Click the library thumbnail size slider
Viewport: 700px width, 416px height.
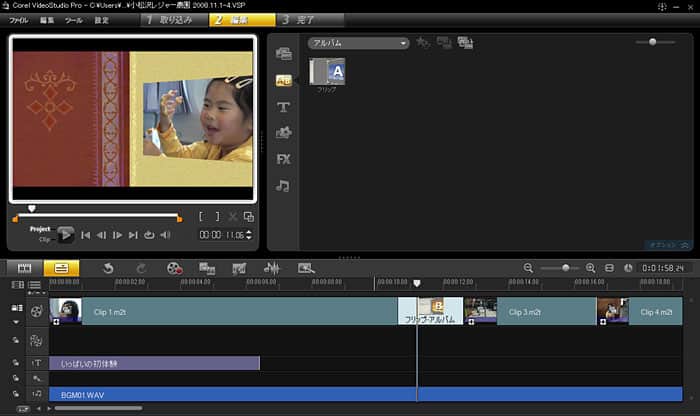pyautogui.click(x=653, y=42)
